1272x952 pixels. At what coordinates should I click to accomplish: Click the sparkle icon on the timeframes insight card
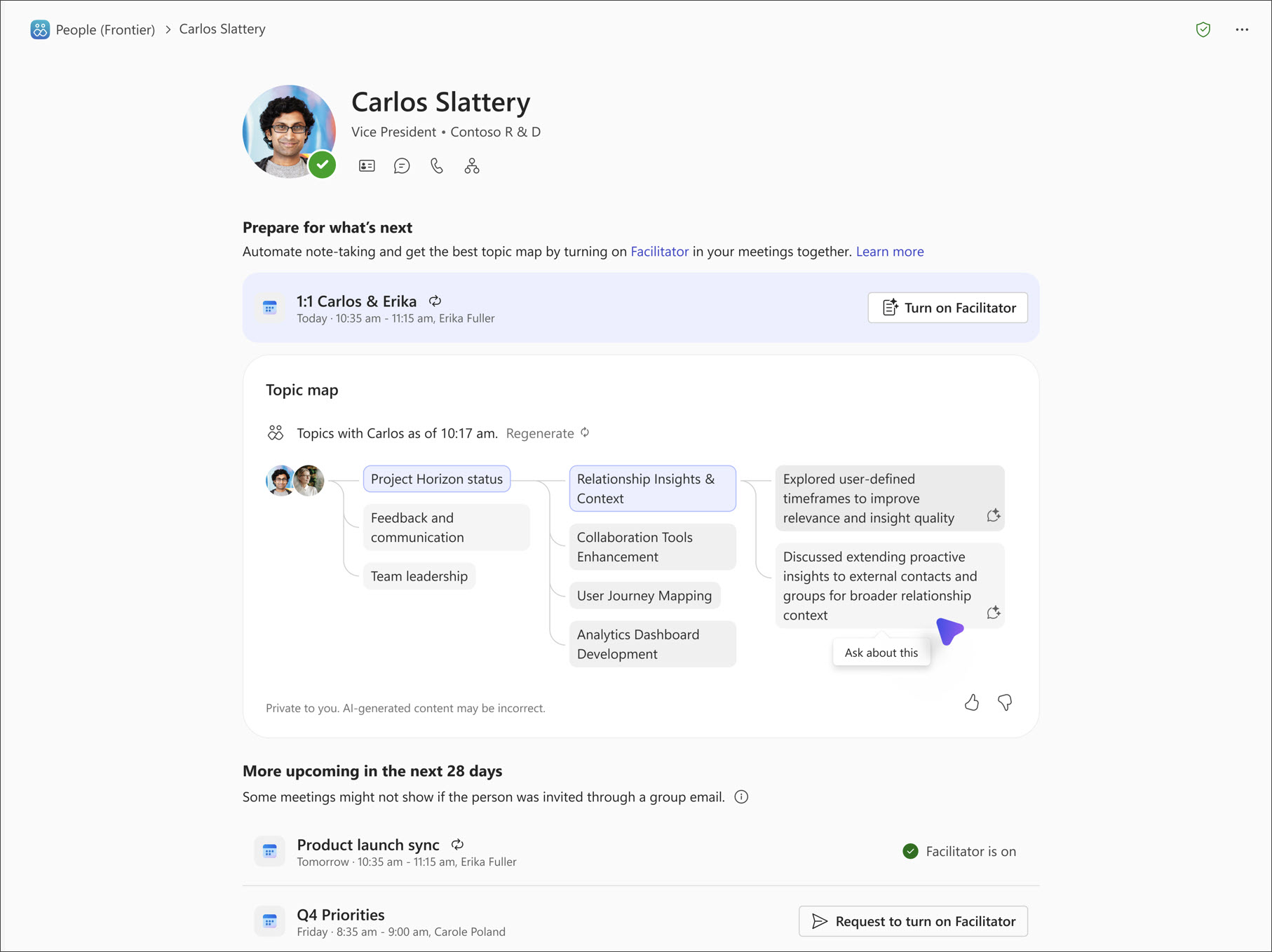(993, 515)
